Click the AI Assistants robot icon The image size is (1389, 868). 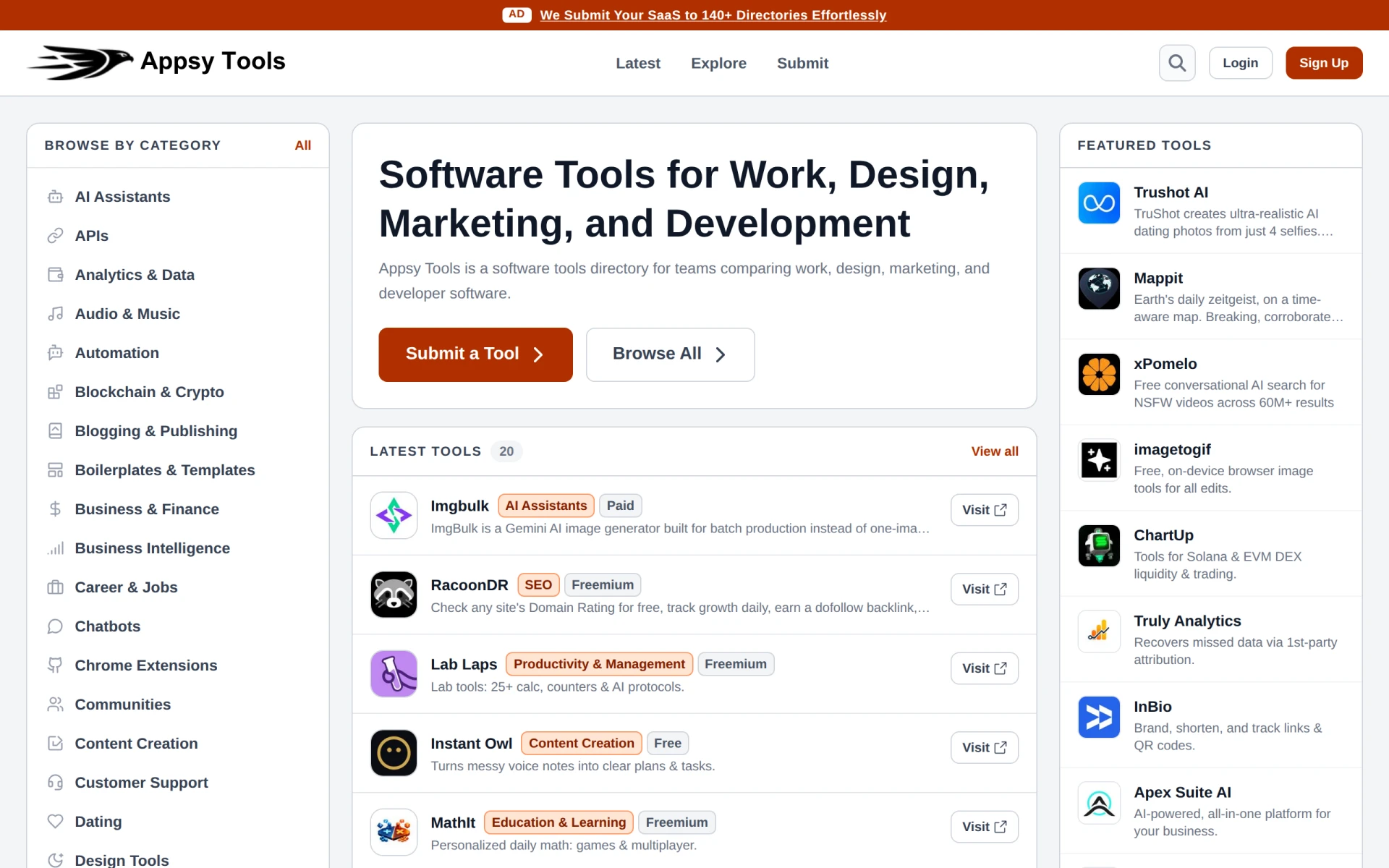click(55, 197)
